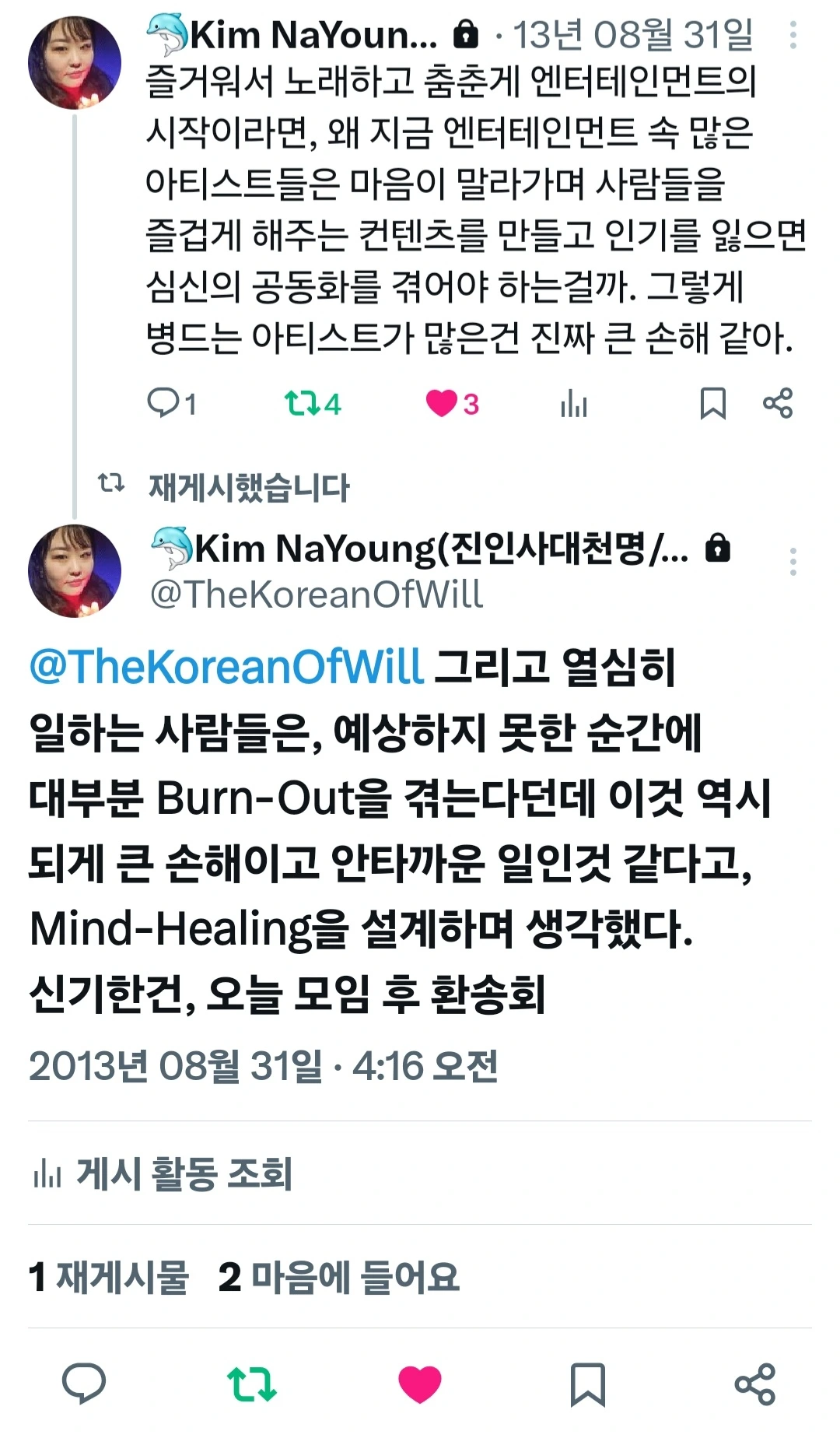Undo repost with green arrows showing 4

(x=313, y=404)
